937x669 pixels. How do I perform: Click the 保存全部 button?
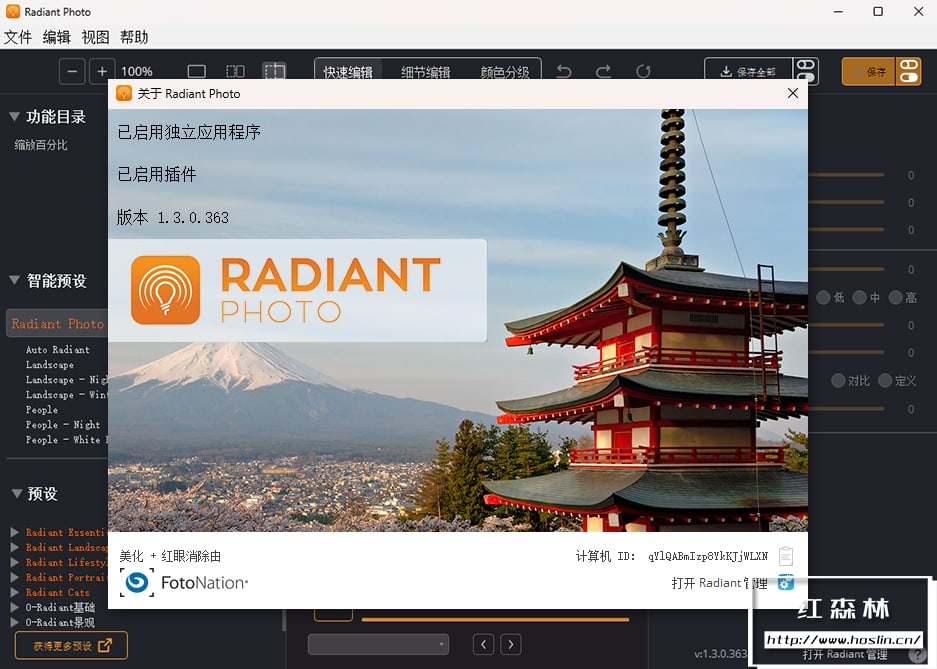tap(748, 72)
